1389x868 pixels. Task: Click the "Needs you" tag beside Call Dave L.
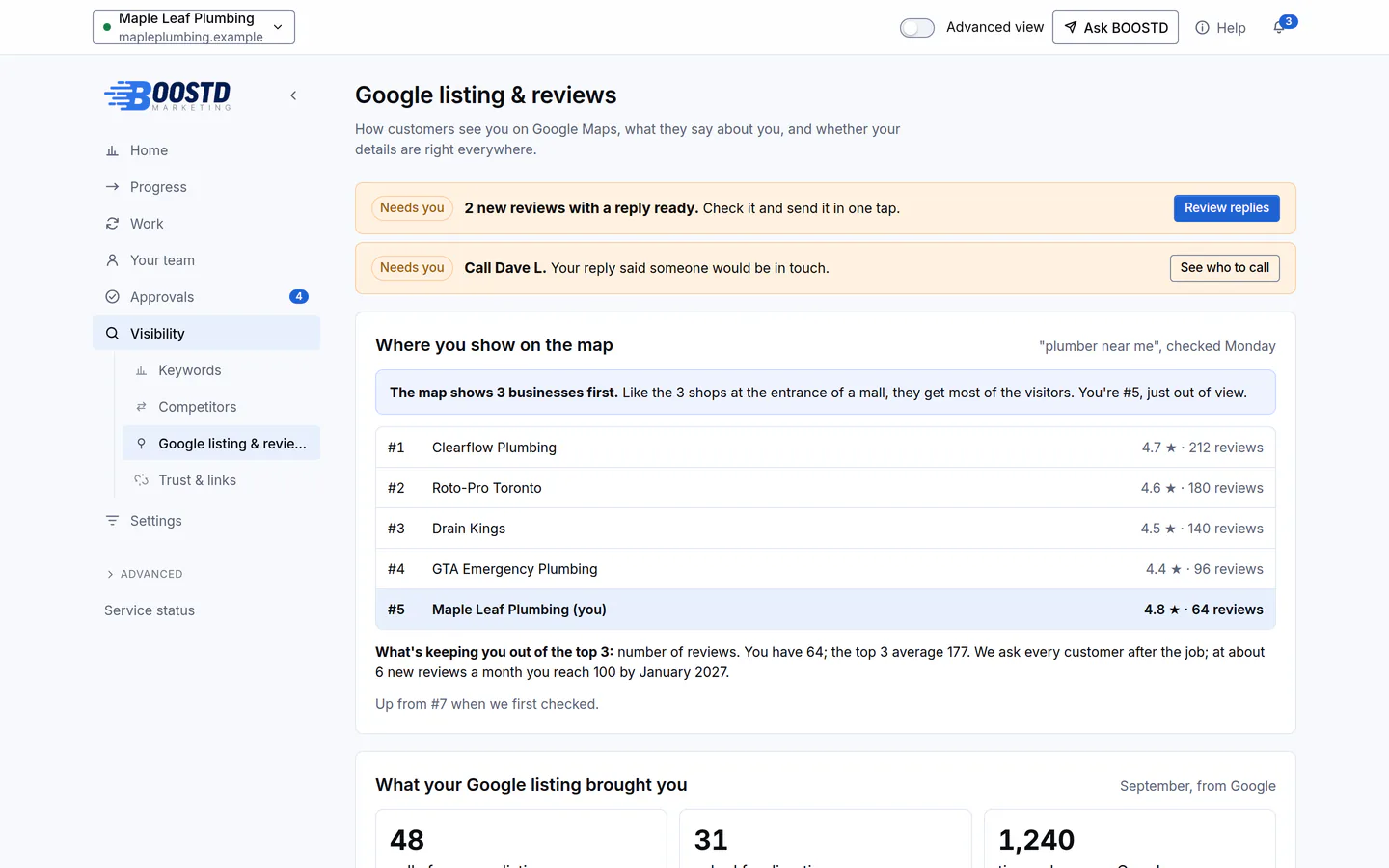coord(412,268)
